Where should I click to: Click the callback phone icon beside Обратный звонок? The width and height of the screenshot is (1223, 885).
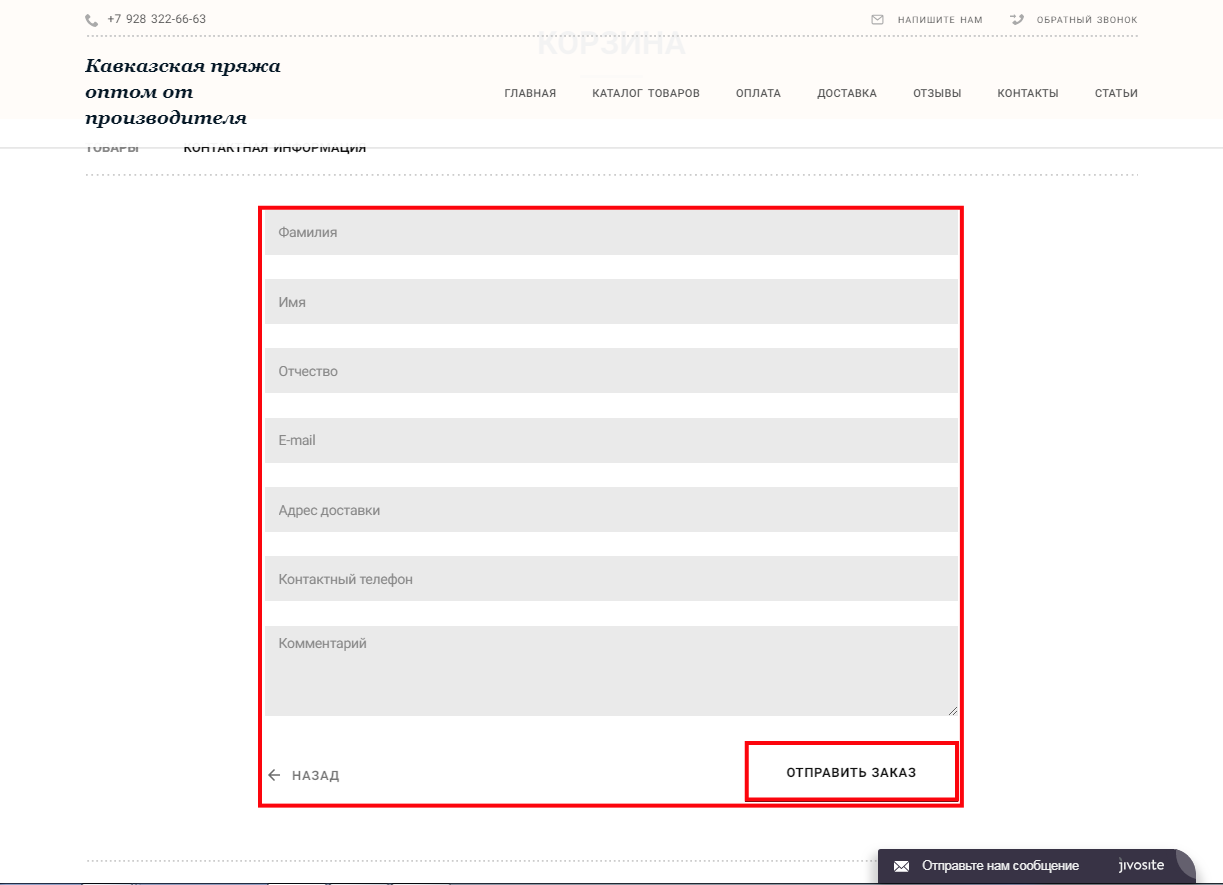click(x=1018, y=19)
